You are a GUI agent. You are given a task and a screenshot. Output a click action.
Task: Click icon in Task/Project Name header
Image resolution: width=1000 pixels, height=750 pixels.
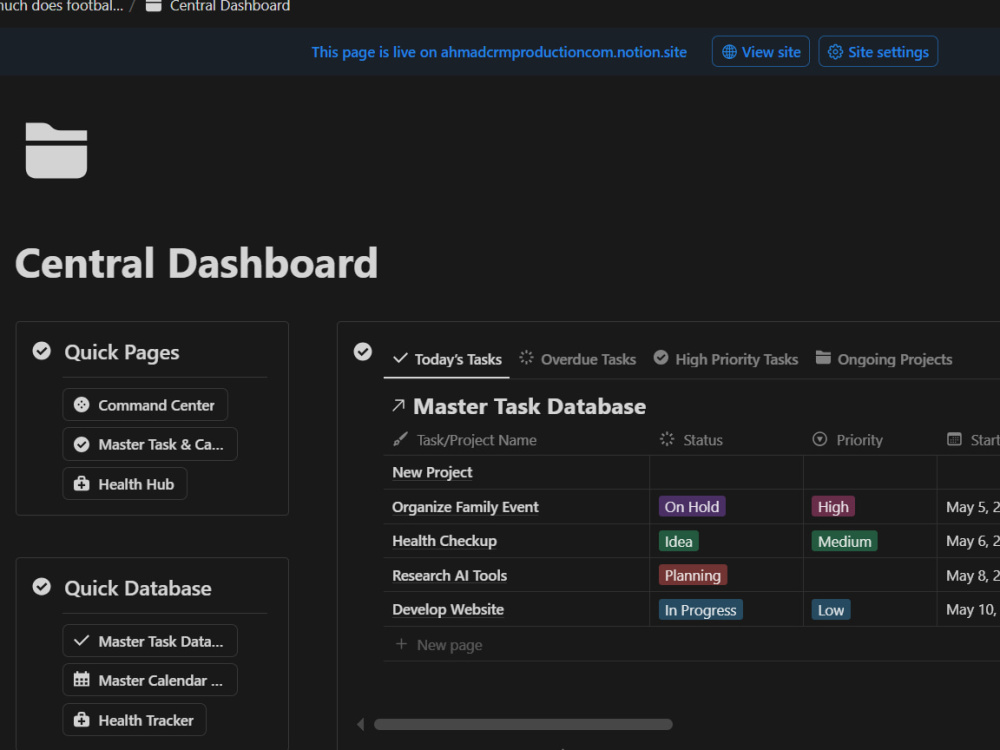[x=400, y=439]
